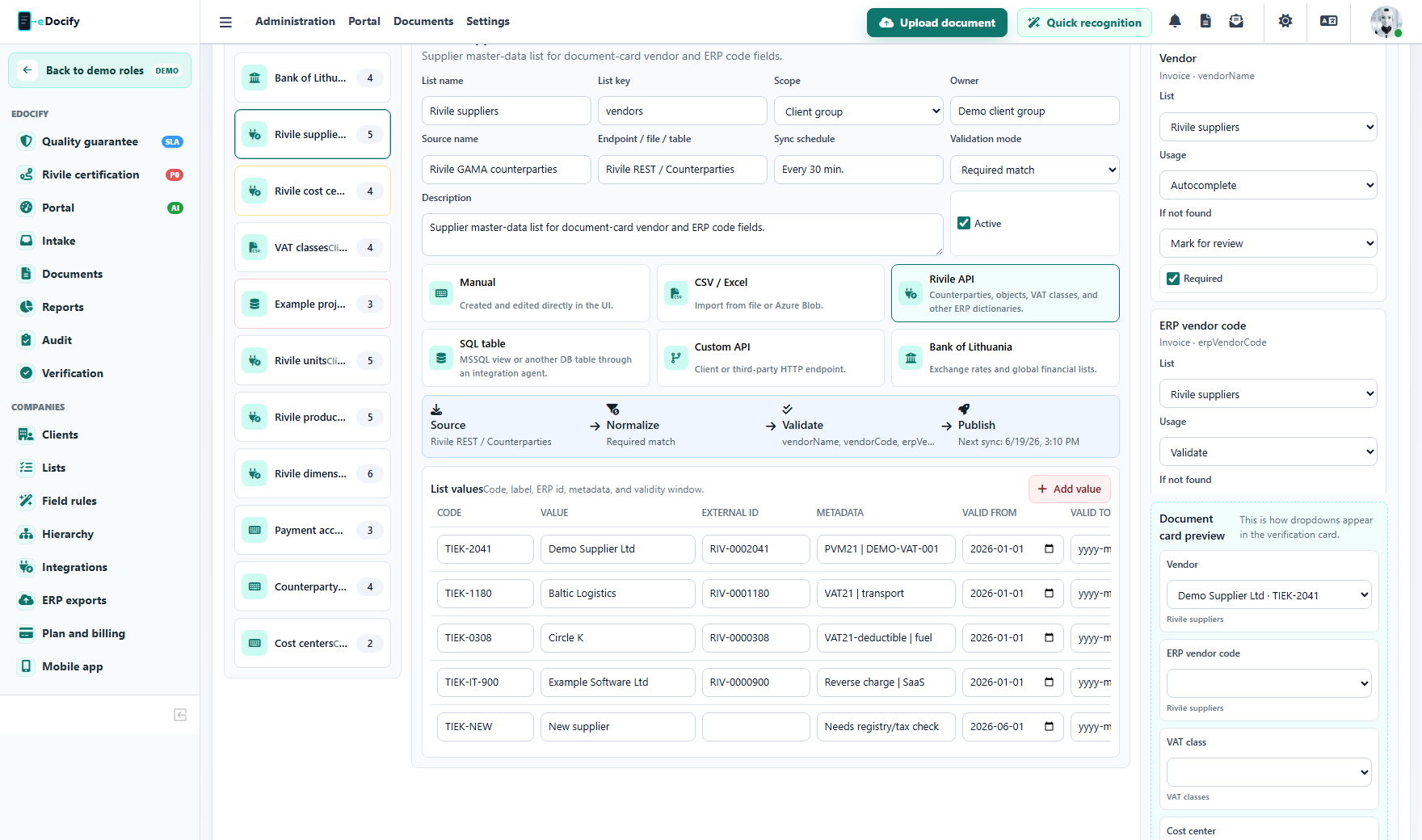Choose Bank of Lithuania source type

point(1005,358)
